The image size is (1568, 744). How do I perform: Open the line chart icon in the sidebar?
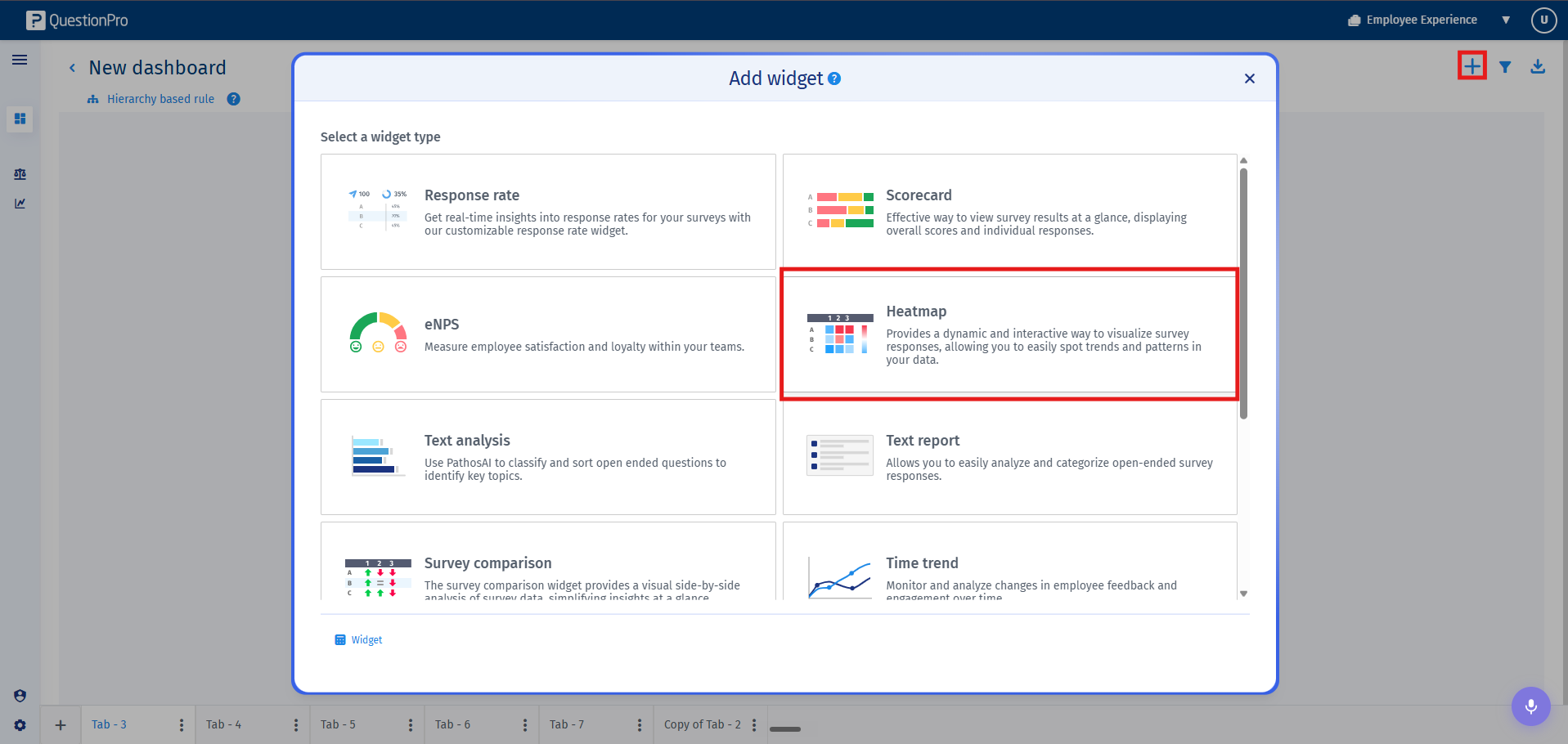coord(20,204)
